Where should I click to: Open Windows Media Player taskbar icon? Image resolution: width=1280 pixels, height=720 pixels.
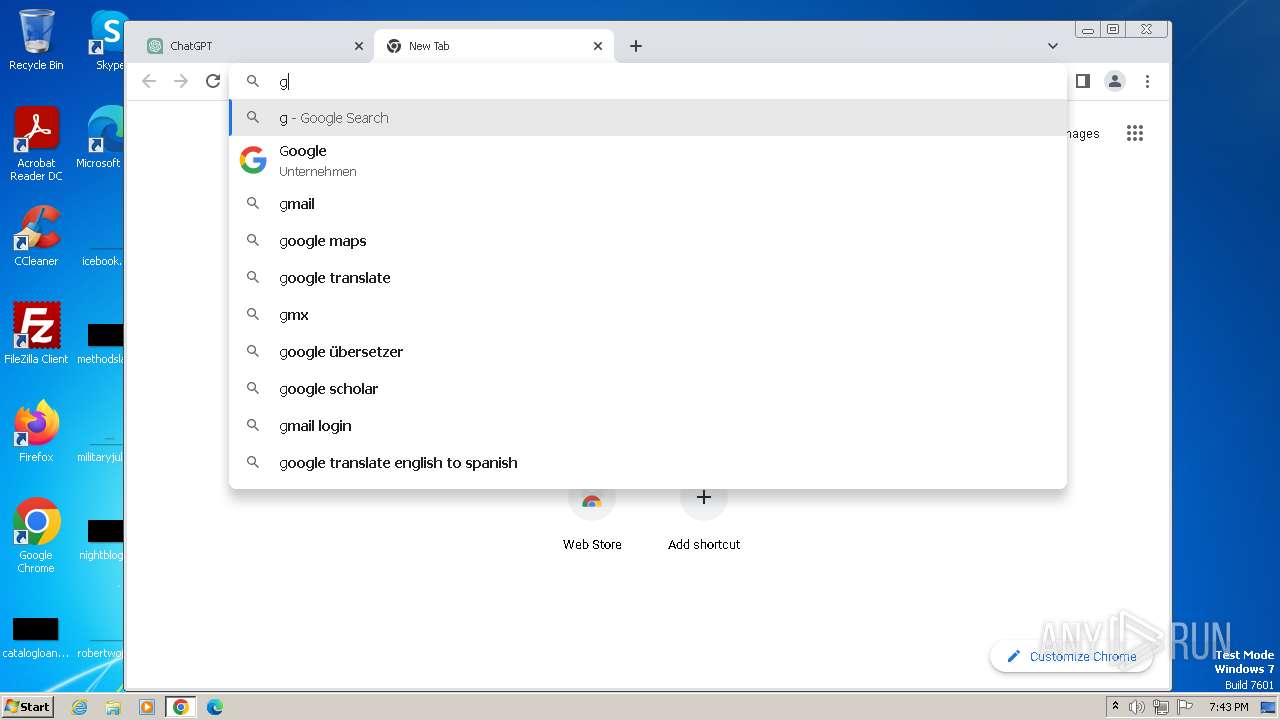point(146,707)
